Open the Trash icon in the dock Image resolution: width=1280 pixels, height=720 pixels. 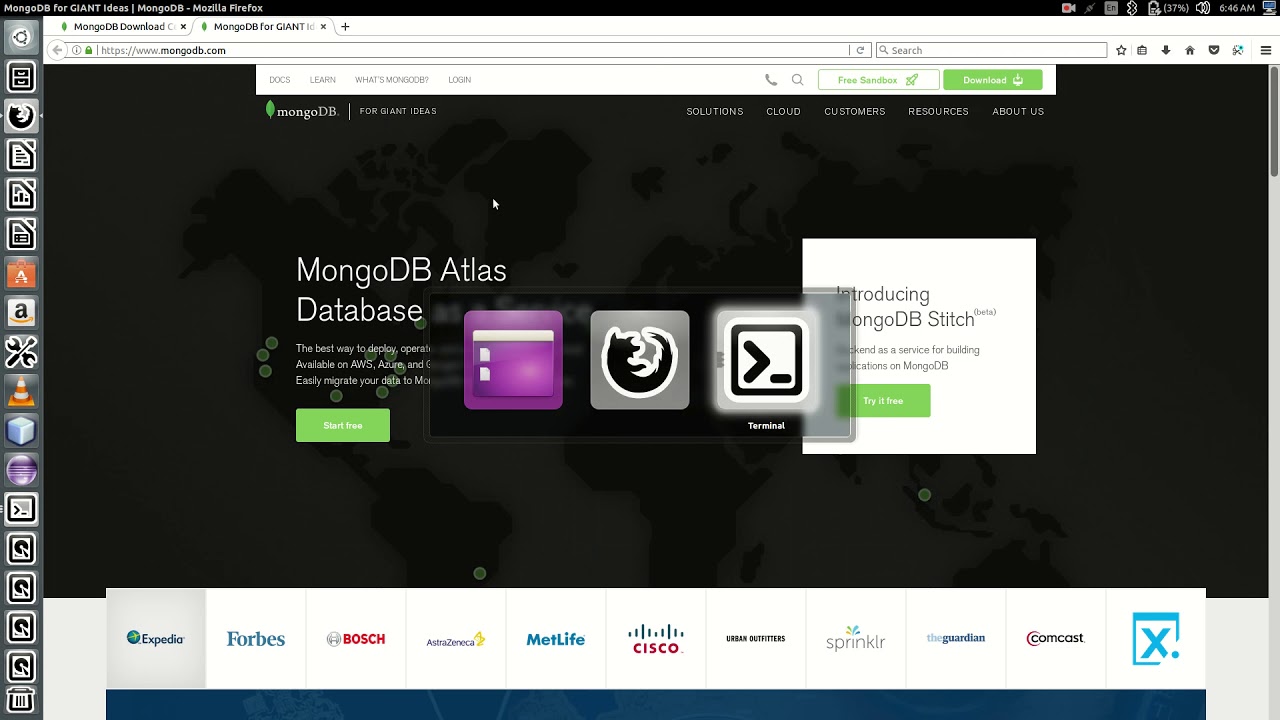tap(21, 701)
